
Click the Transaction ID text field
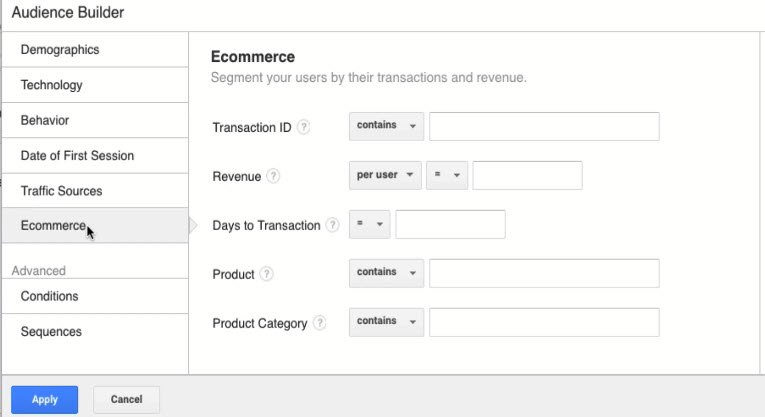tap(544, 126)
